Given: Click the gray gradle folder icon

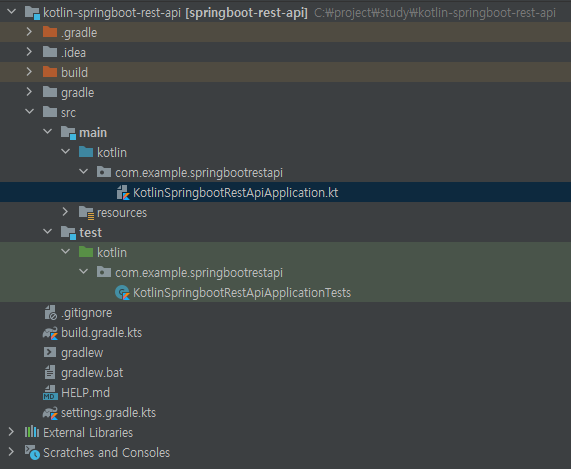Looking at the screenshot, I should tap(50, 92).
